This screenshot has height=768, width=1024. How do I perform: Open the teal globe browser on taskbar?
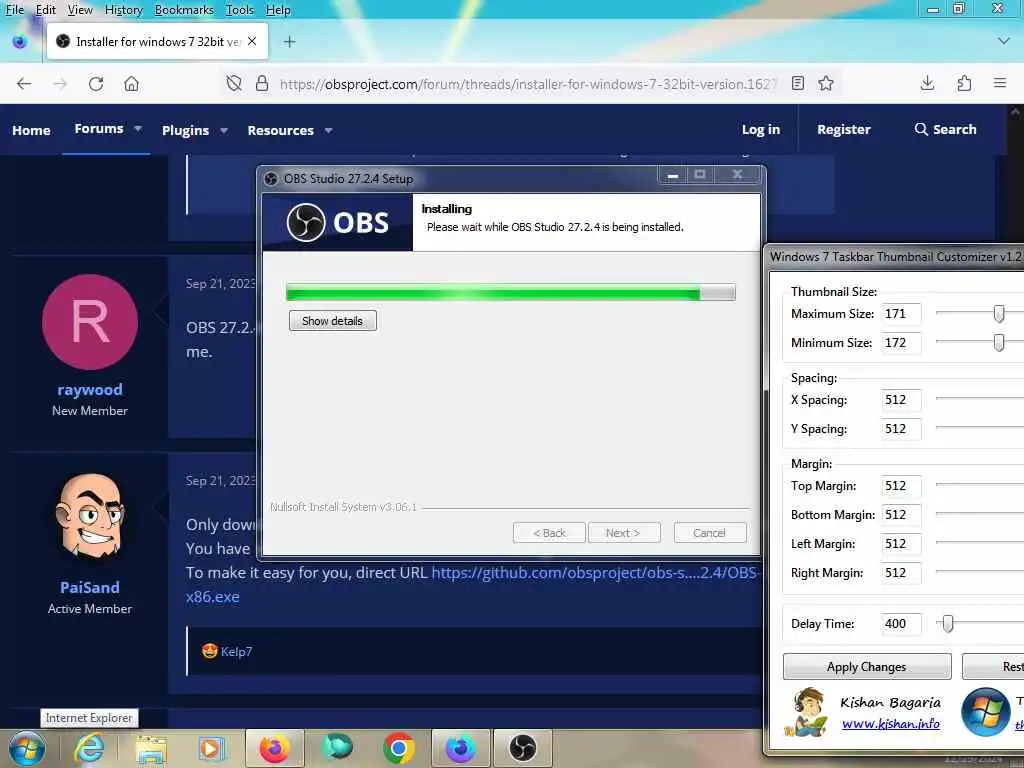click(x=337, y=748)
